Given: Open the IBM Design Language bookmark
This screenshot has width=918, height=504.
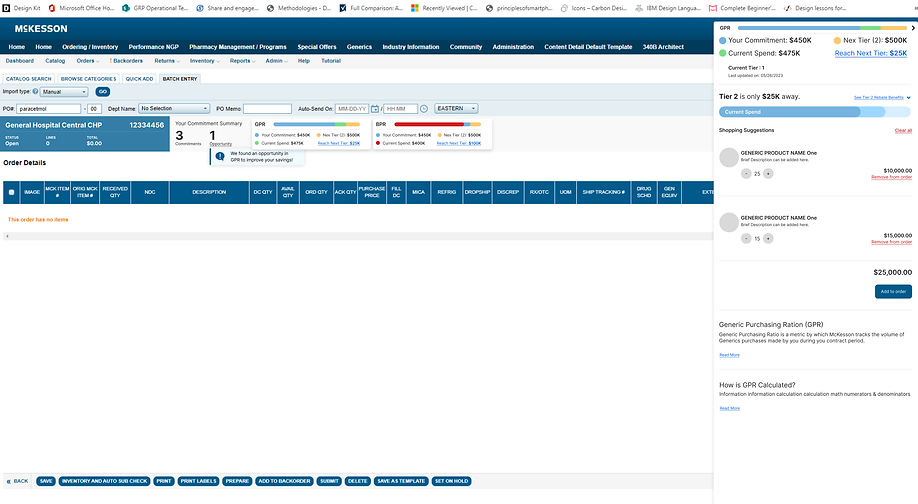Looking at the screenshot, I should pos(668,8).
